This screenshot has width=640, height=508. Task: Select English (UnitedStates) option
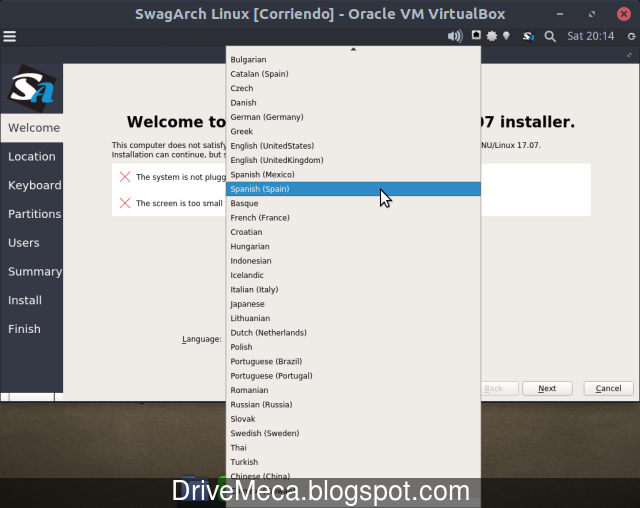click(353, 146)
